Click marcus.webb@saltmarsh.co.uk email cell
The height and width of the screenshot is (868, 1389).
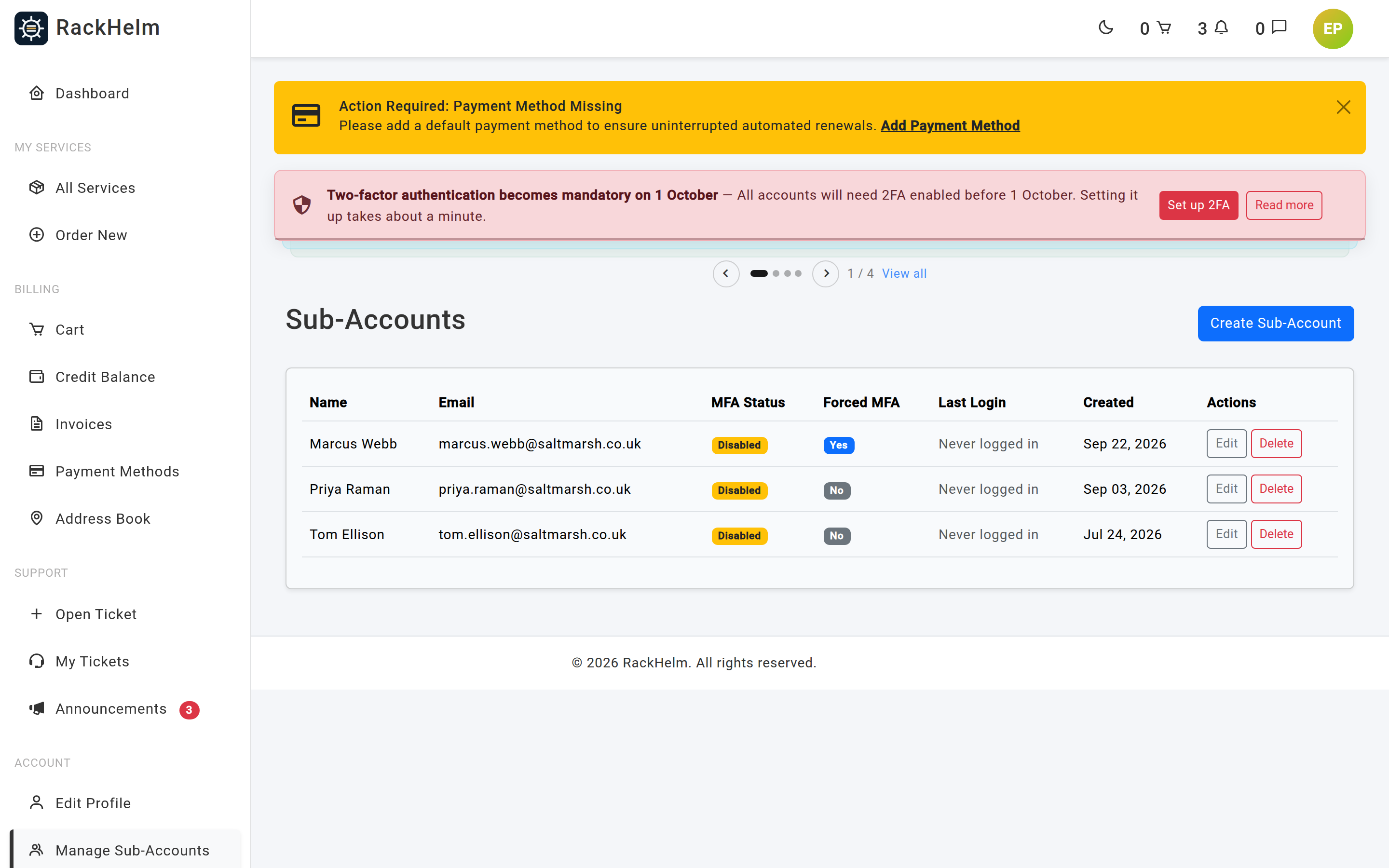(540, 444)
